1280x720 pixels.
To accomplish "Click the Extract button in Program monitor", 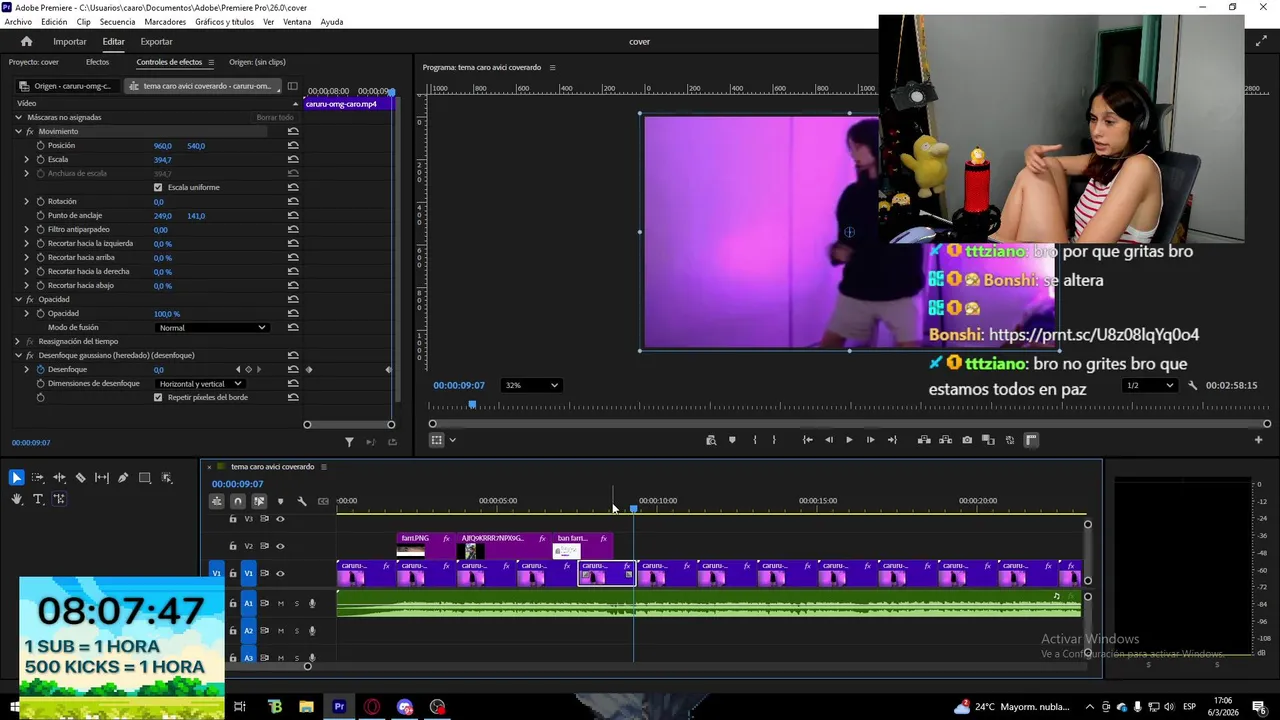I will point(945,440).
